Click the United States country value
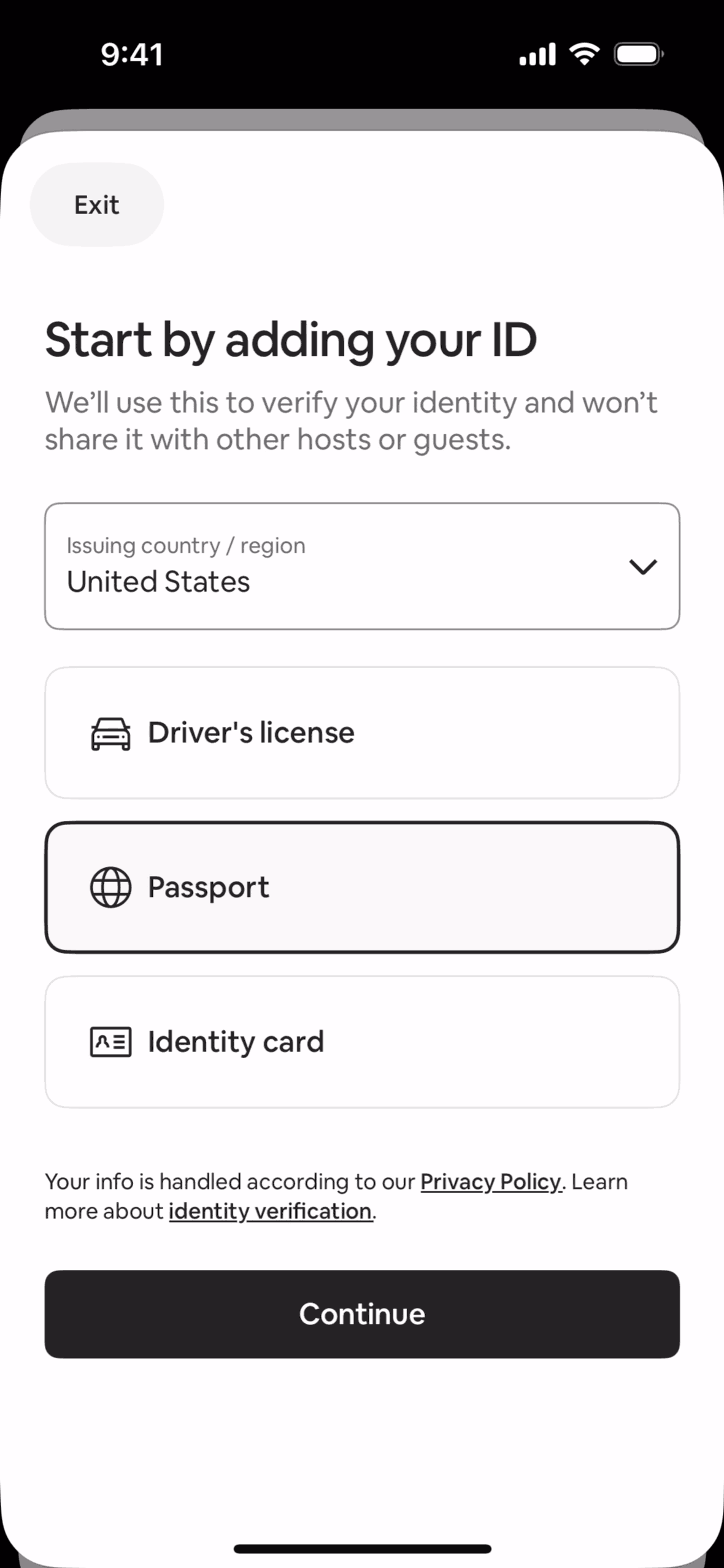Viewport: 724px width, 1568px height. [158, 582]
